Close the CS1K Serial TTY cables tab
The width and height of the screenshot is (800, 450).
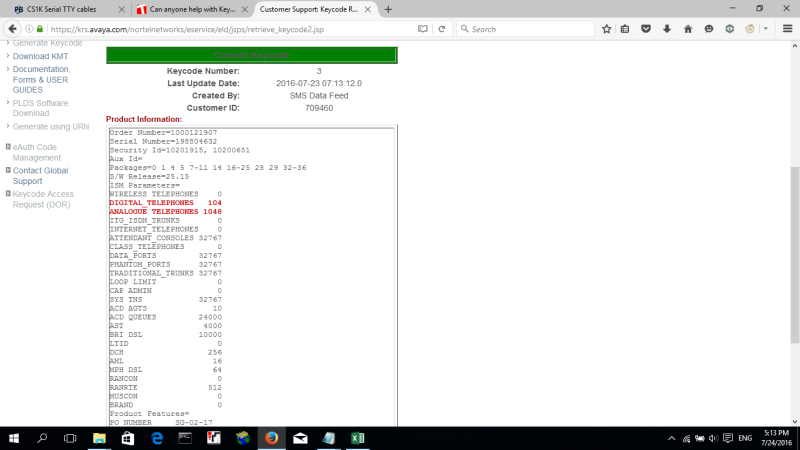[x=121, y=9]
